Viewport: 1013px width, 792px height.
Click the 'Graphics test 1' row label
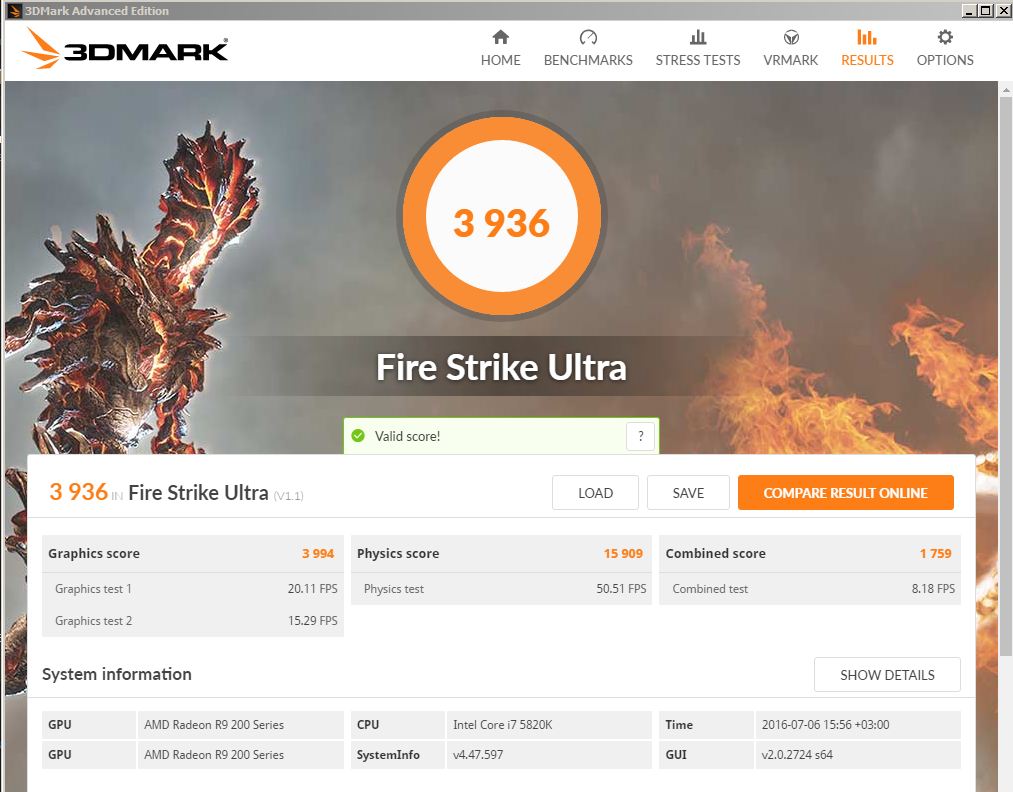point(93,589)
